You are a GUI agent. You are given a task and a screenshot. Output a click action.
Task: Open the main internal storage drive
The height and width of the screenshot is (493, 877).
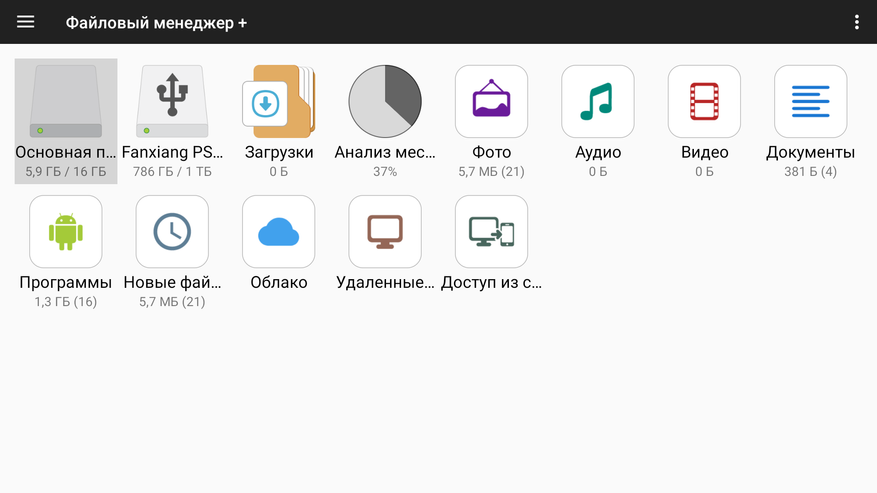pyautogui.click(x=66, y=102)
